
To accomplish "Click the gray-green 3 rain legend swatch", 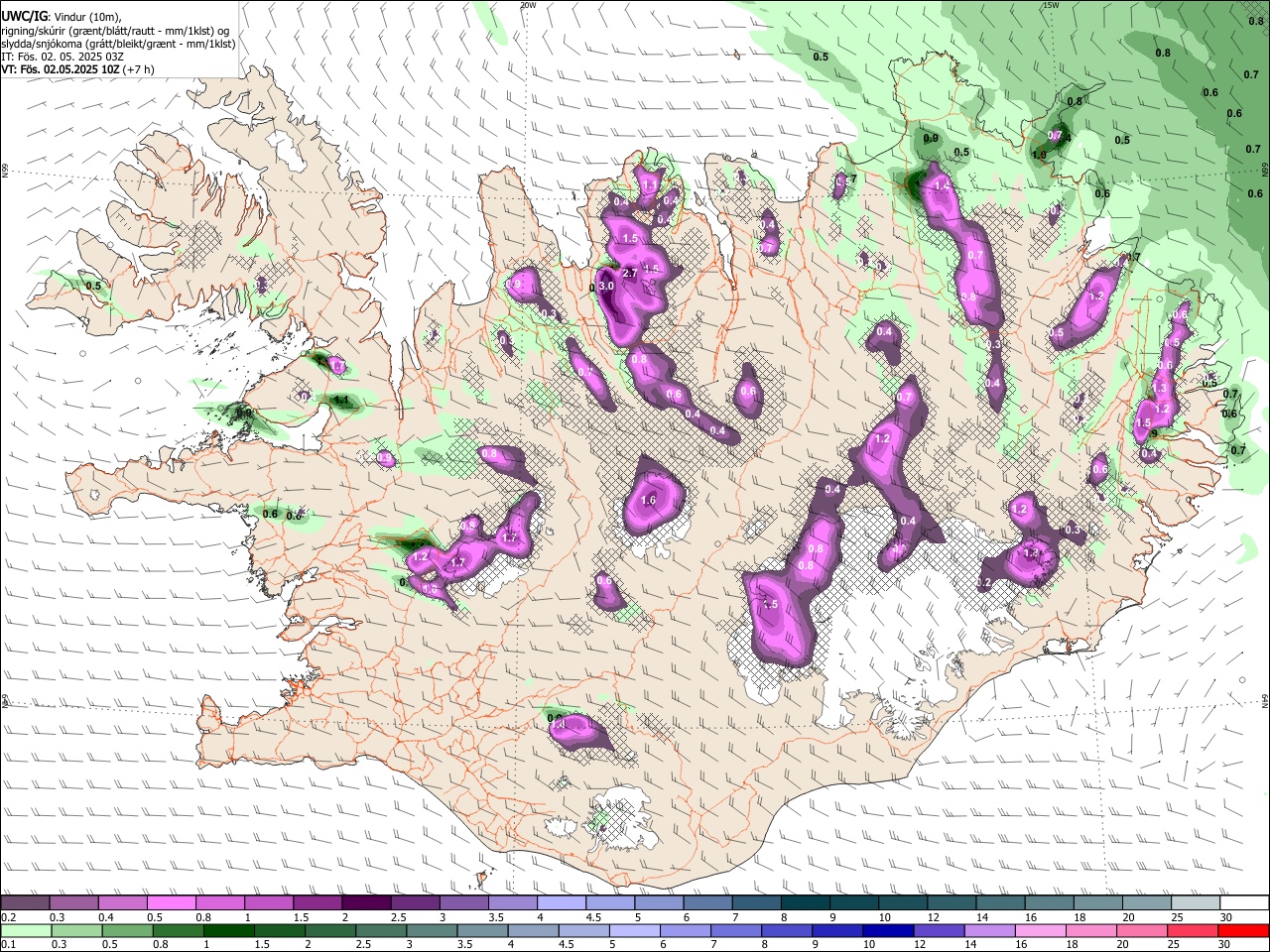I will [x=432, y=931].
